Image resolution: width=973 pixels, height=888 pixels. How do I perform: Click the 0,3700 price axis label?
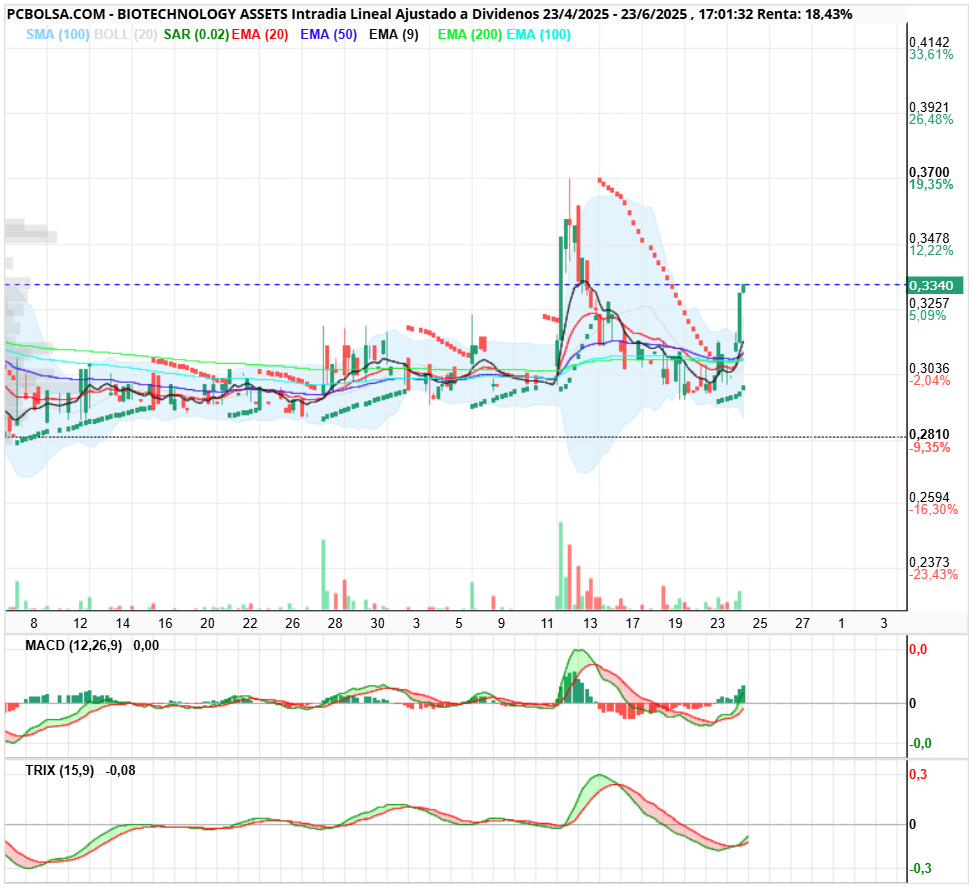[x=929, y=172]
